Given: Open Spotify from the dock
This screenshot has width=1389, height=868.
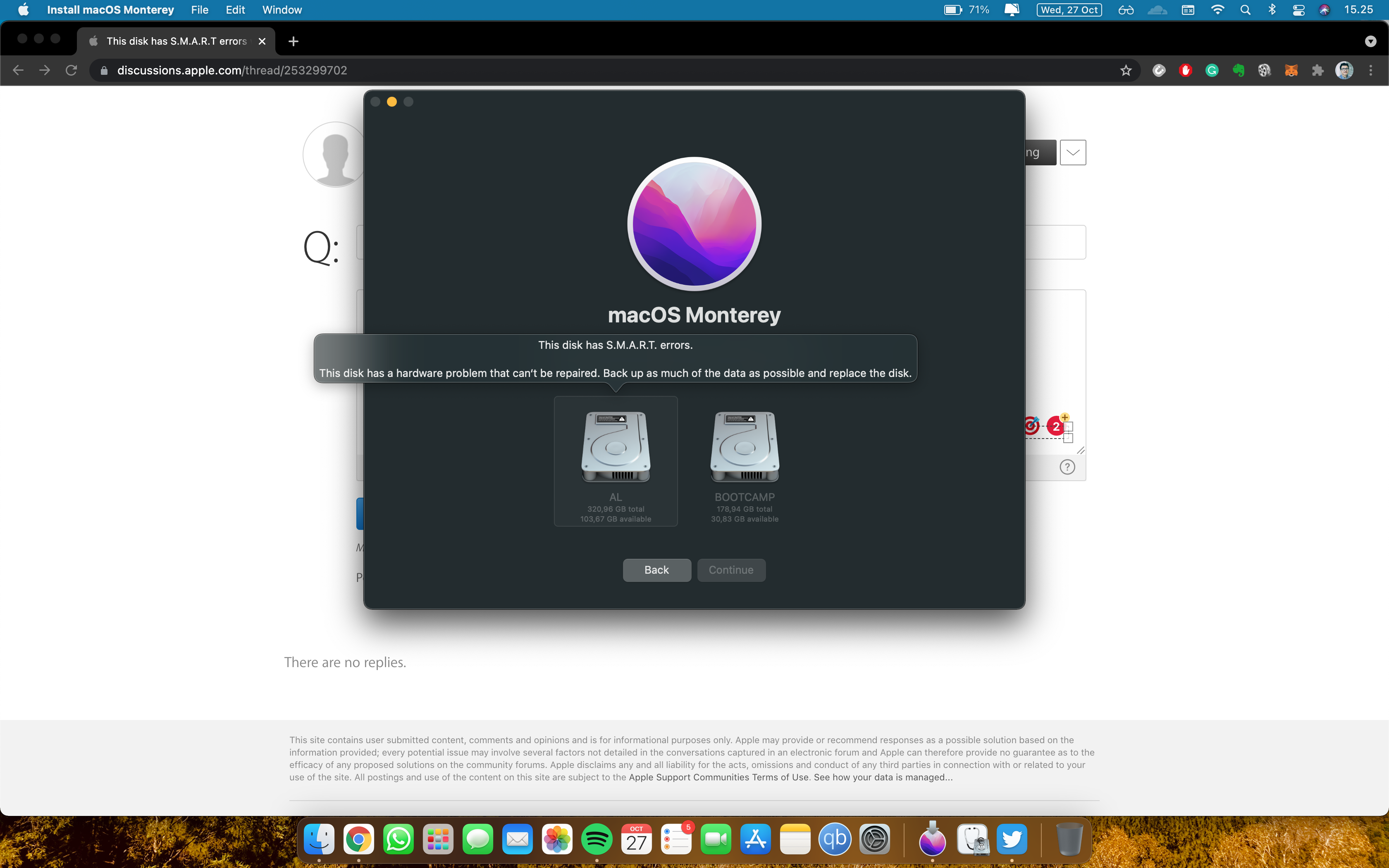Looking at the screenshot, I should [597, 839].
